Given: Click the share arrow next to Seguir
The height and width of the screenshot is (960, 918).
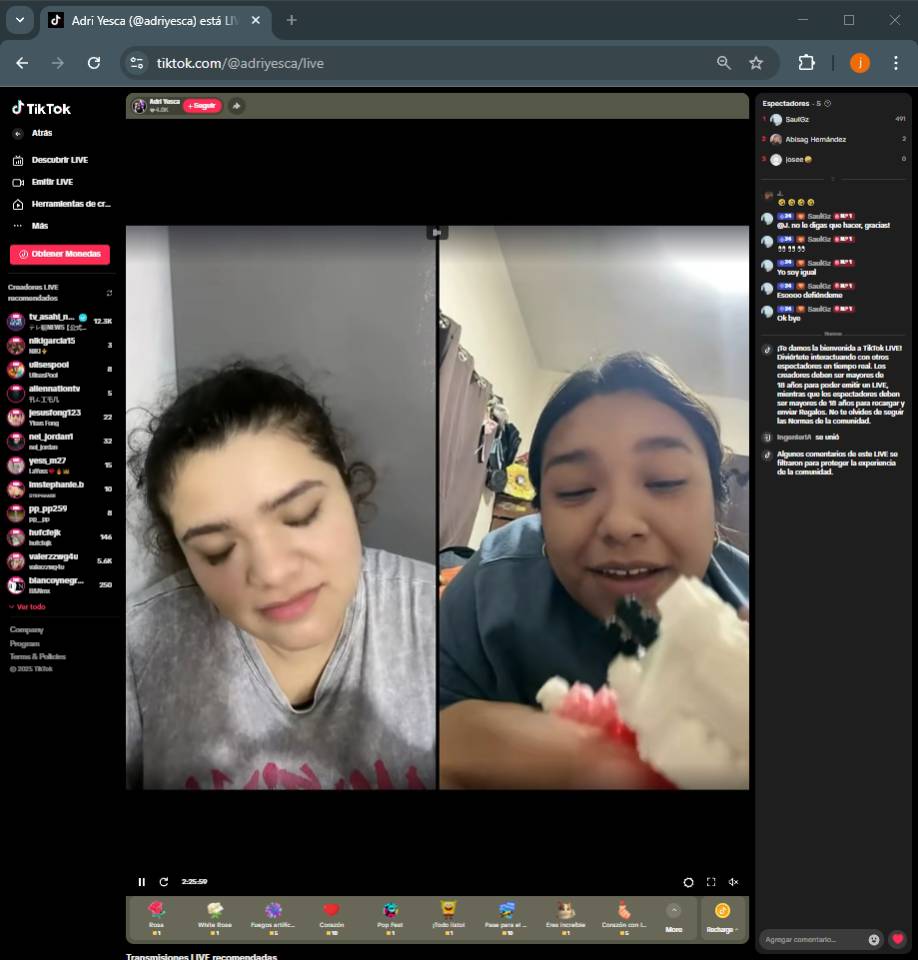Looking at the screenshot, I should coord(236,106).
